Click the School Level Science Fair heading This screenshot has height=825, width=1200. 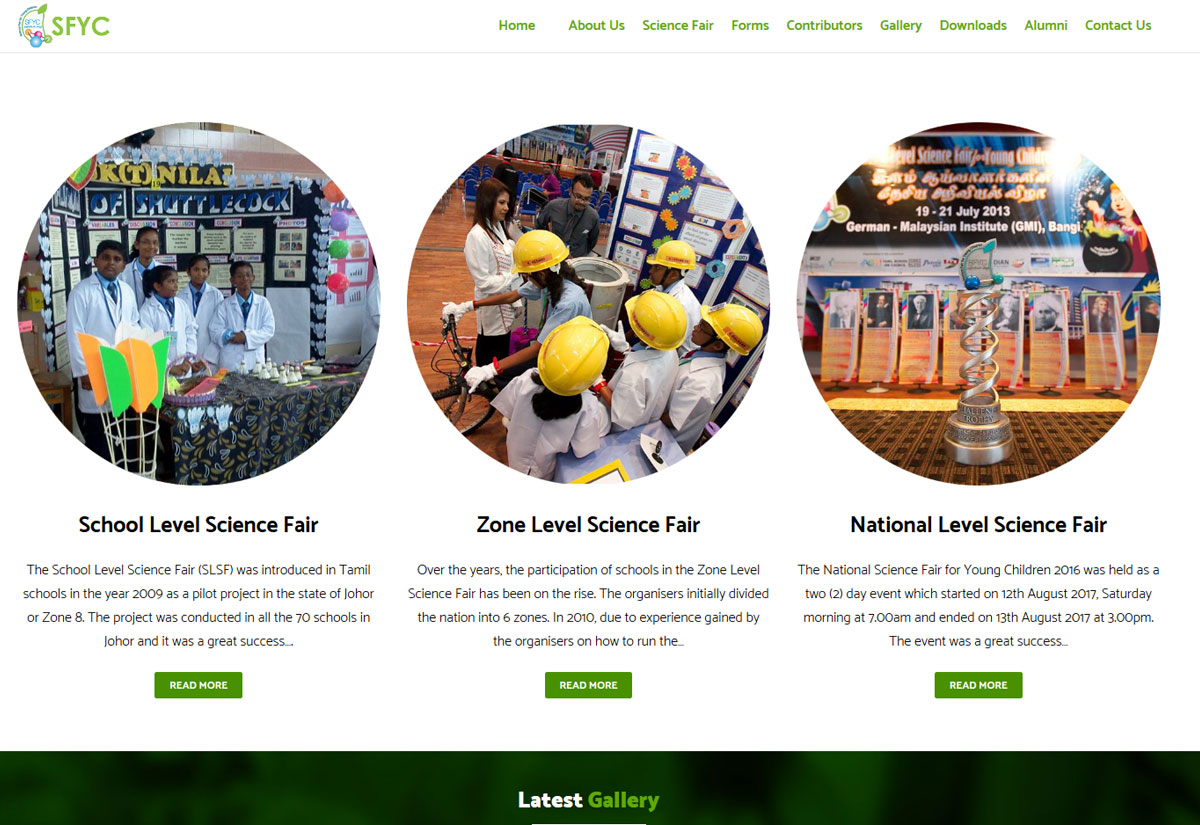point(199,525)
